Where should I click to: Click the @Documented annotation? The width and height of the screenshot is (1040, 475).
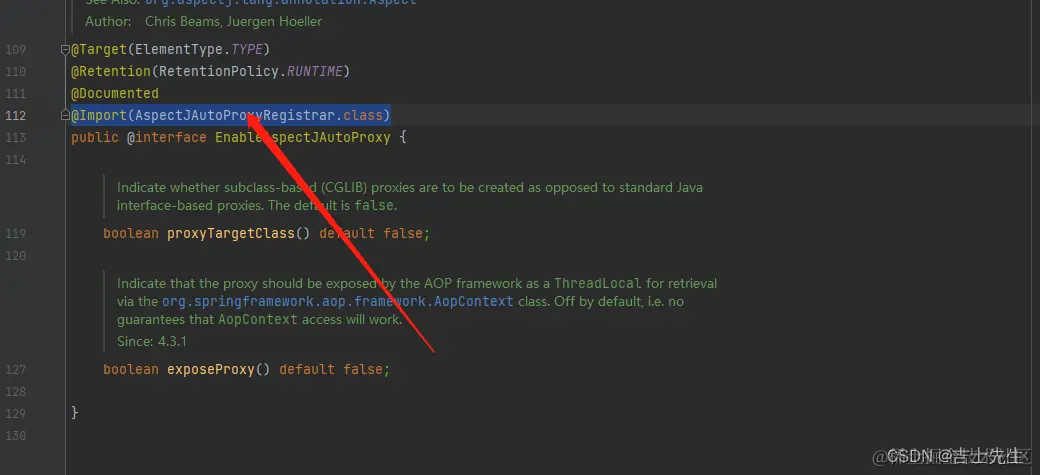click(x=115, y=94)
